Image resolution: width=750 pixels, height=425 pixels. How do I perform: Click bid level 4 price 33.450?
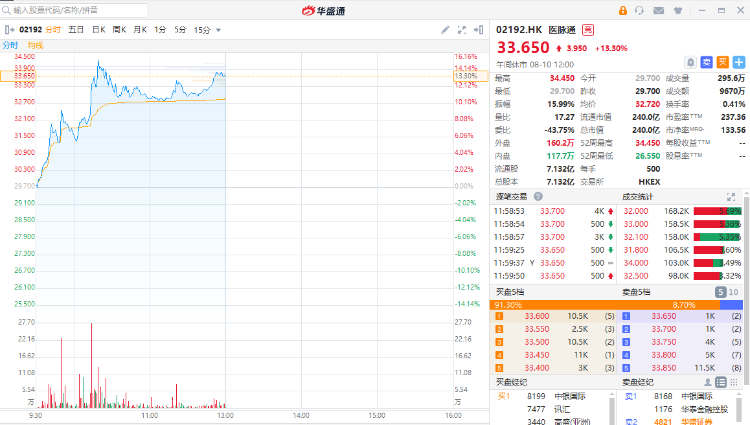(x=537, y=355)
